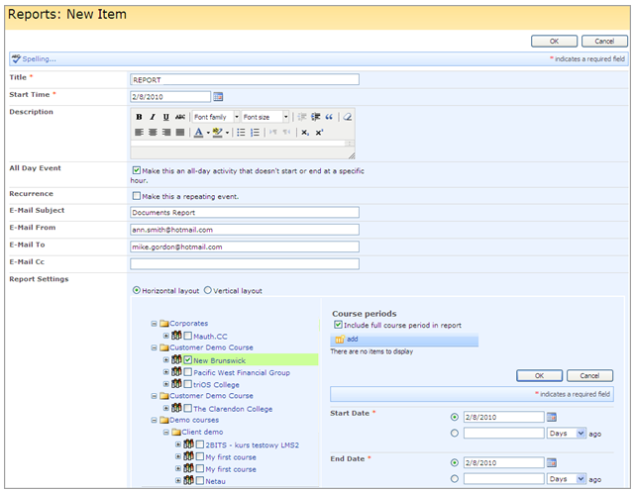Select the Vertical layout radio button
634x492 pixels.
pos(208,290)
